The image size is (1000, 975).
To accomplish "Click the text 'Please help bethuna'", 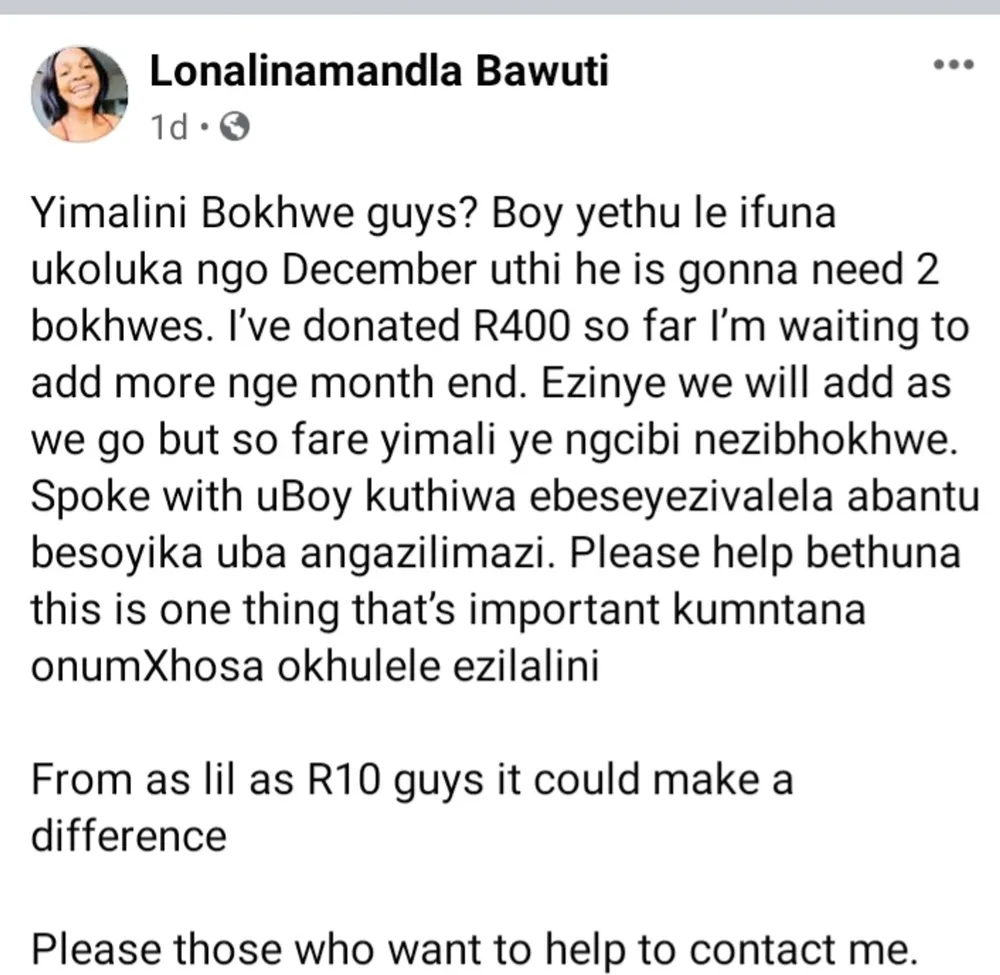I will pos(765,552).
